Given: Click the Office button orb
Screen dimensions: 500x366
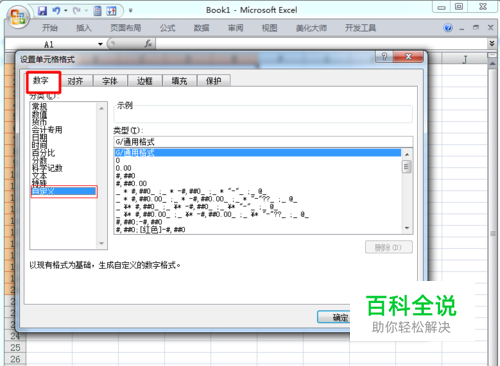Looking at the screenshot, I should click(x=18, y=16).
